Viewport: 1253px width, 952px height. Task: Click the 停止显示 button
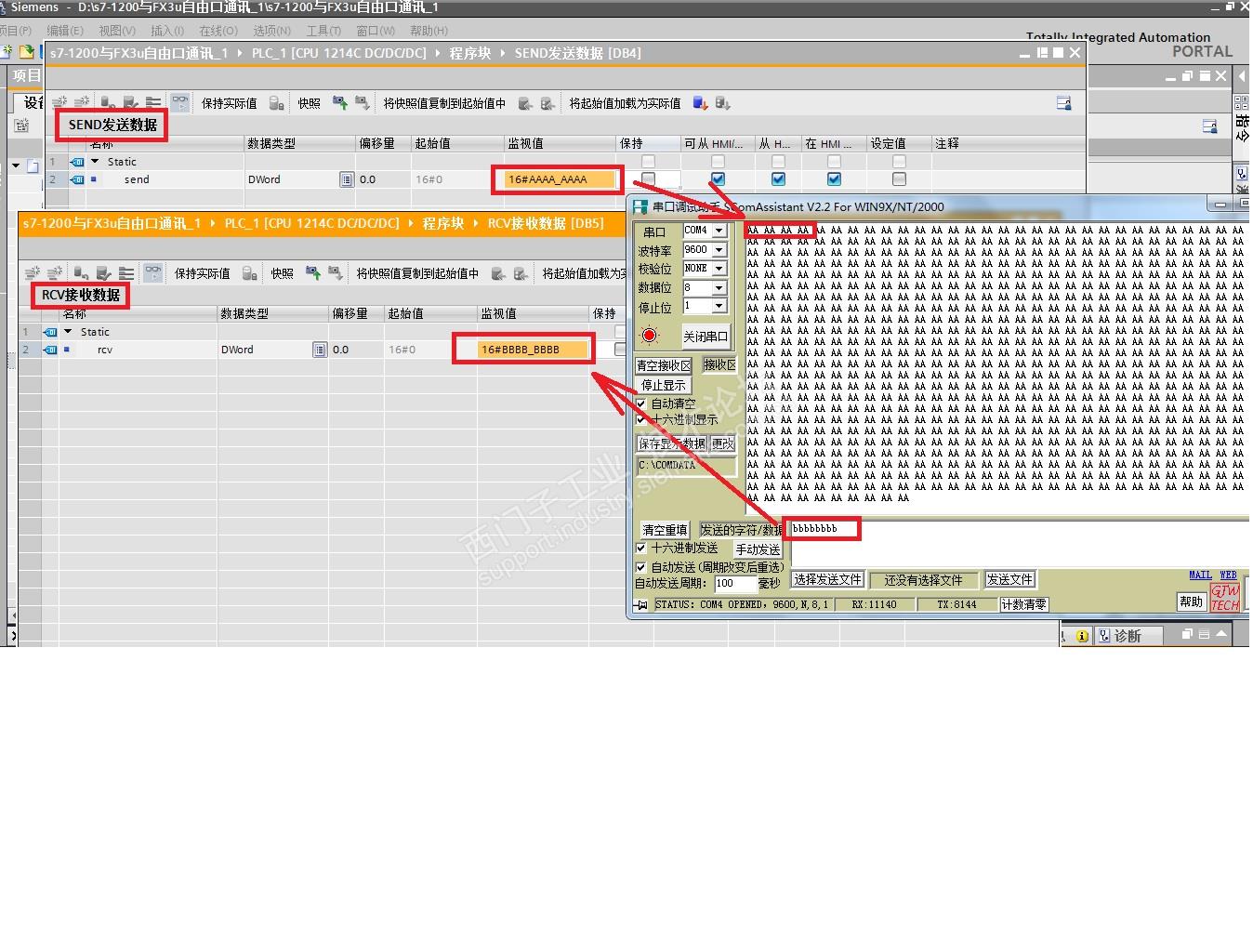(664, 385)
